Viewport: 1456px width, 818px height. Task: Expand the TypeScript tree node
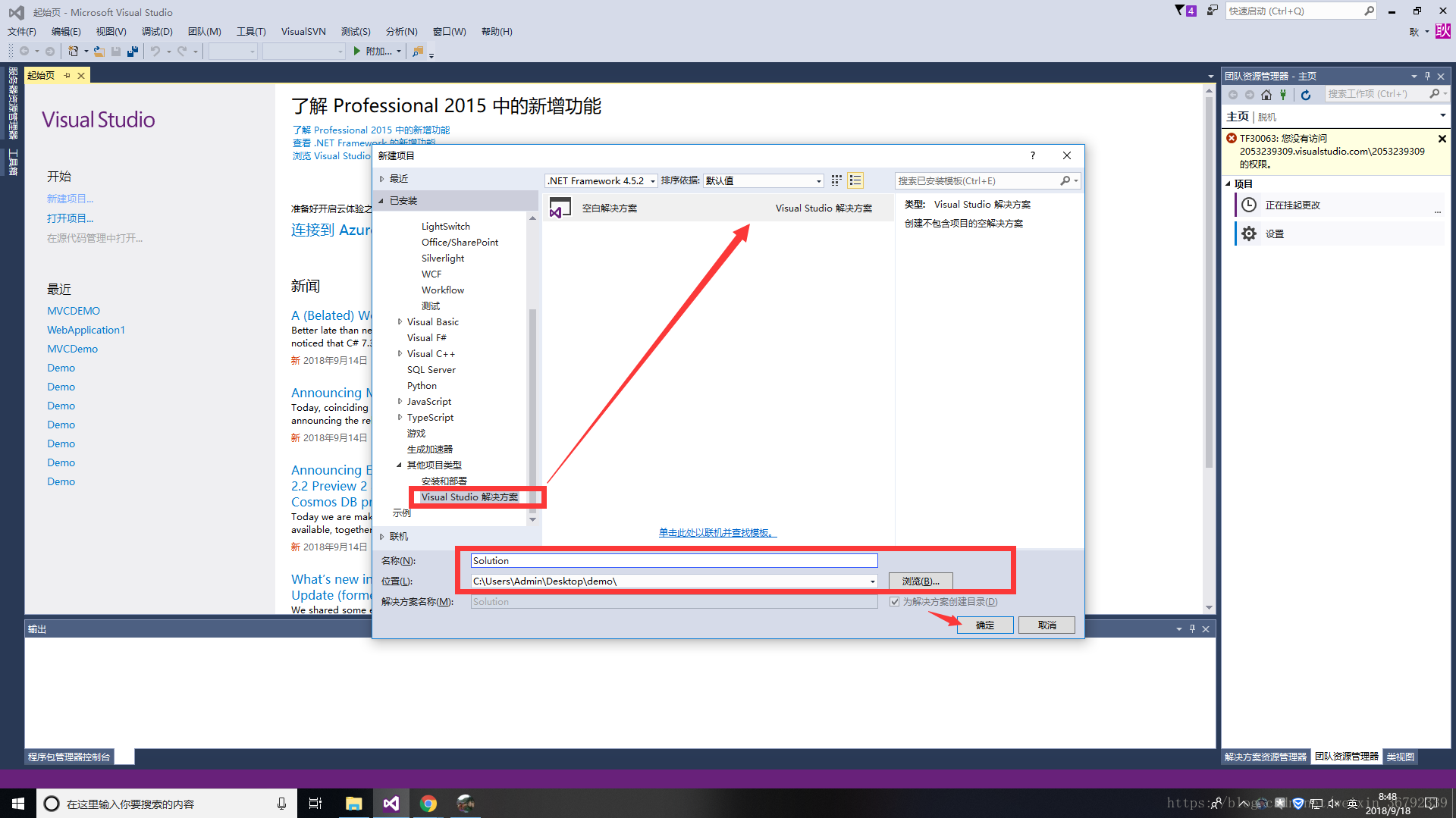tap(400, 418)
